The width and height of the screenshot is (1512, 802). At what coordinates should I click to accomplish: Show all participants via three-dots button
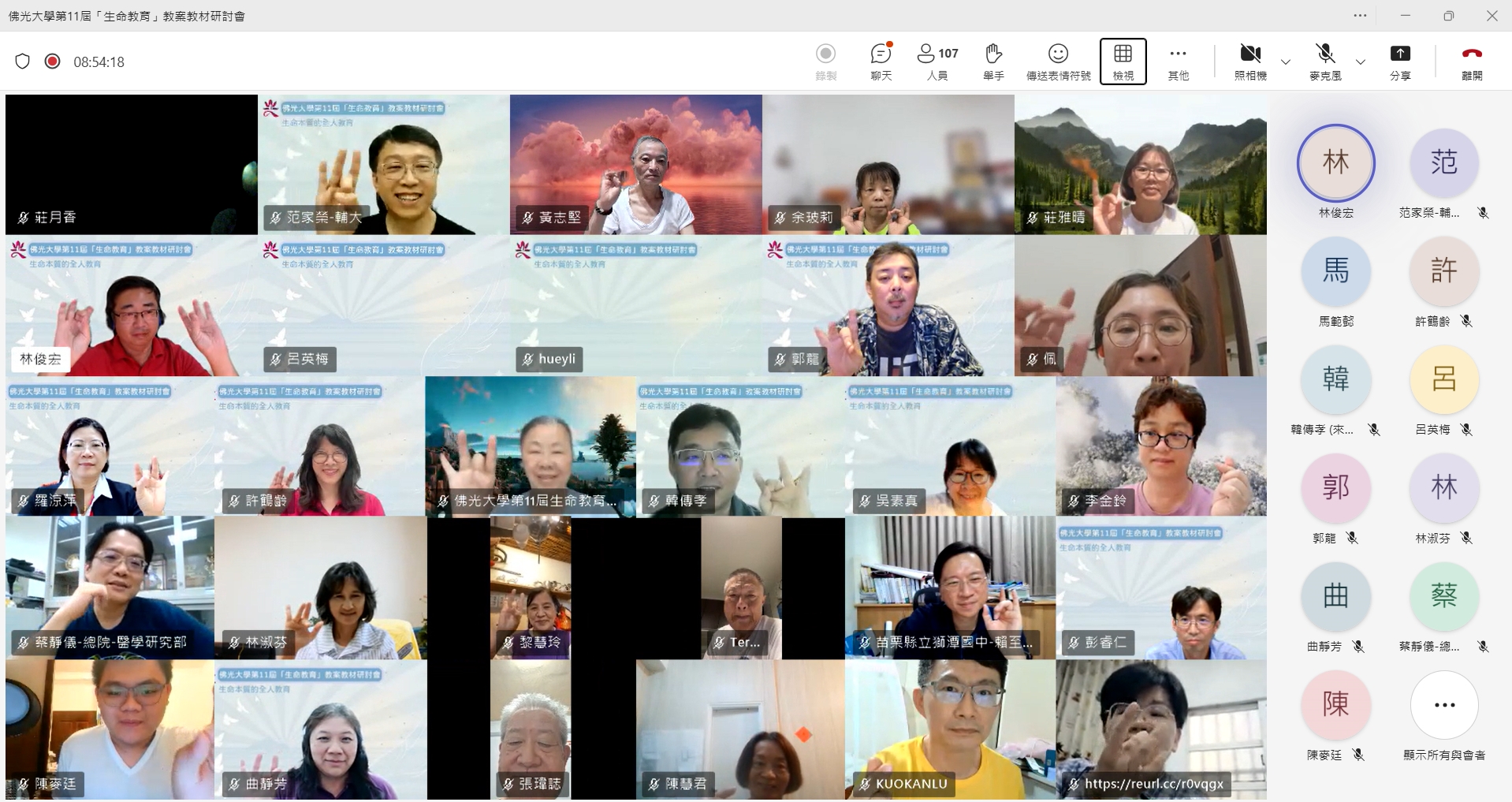[1444, 706]
